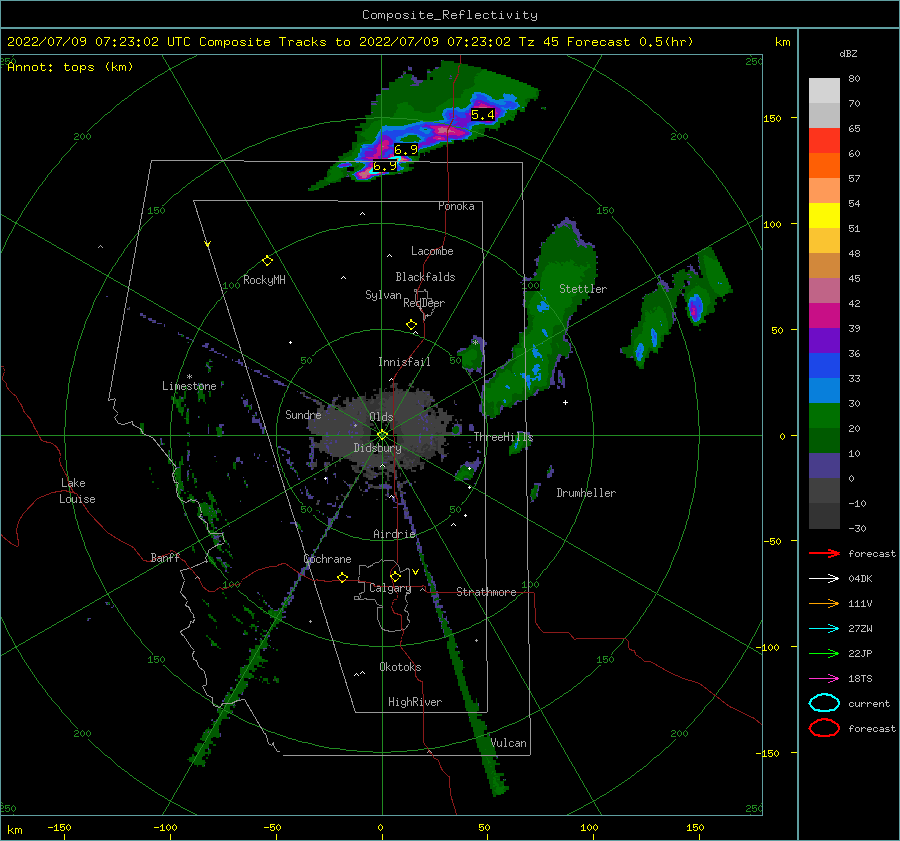Click the yellow diamond marker below RedDeer

[412, 325]
